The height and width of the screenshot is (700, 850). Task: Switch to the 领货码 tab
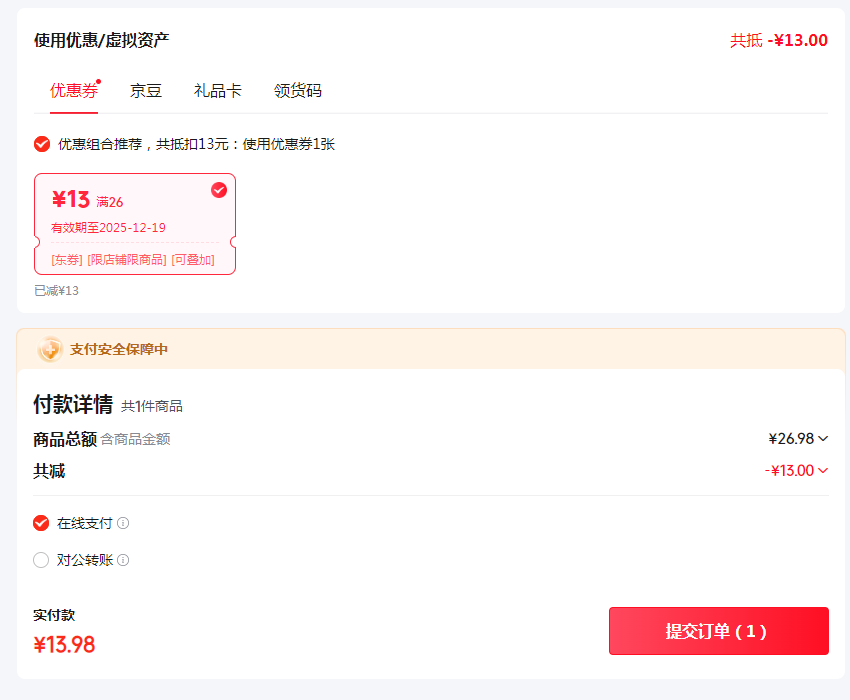click(298, 91)
